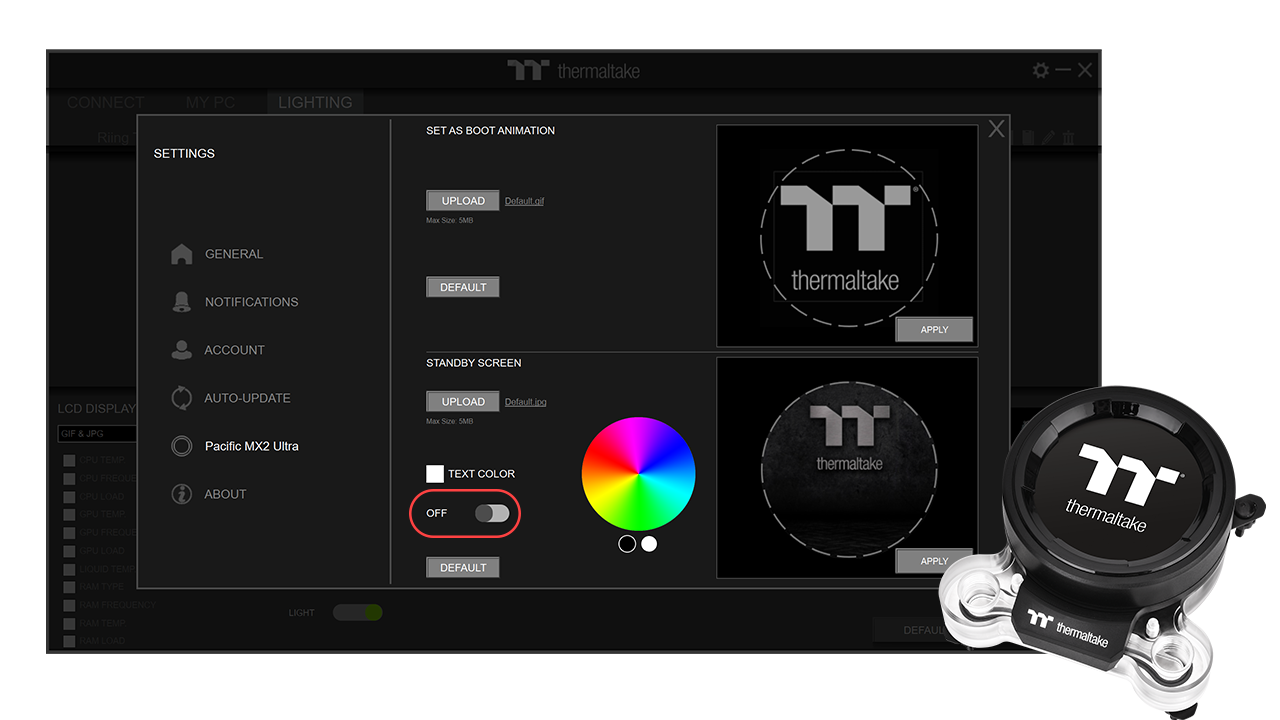Image resolution: width=1280 pixels, height=720 pixels.
Task: Open the GIF & JPG dropdown
Action: (97, 434)
